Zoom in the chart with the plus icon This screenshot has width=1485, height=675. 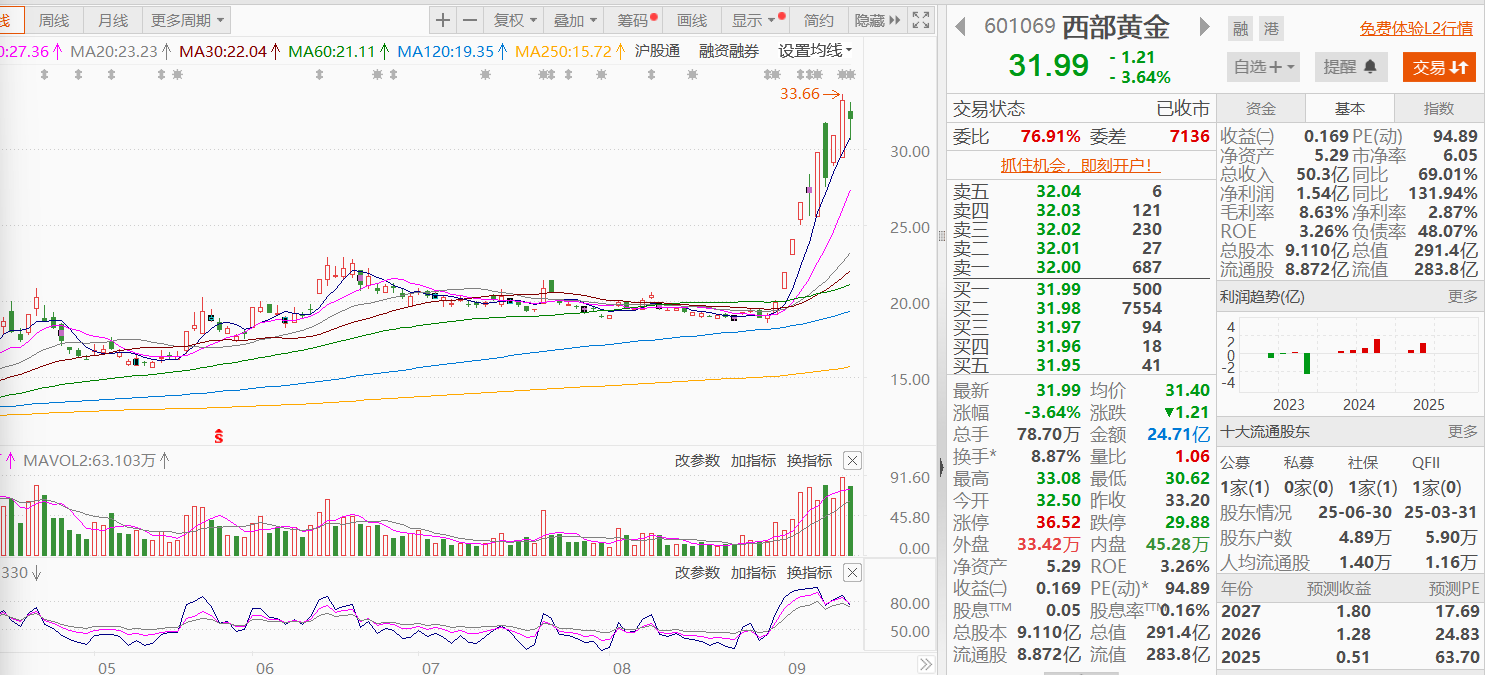(443, 20)
